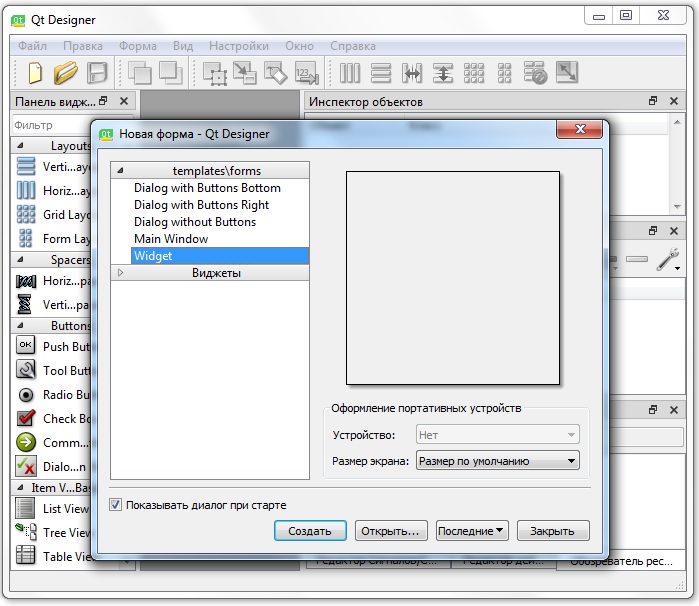Pick the Vertical Layout widget icon

pyautogui.click(x=26, y=166)
